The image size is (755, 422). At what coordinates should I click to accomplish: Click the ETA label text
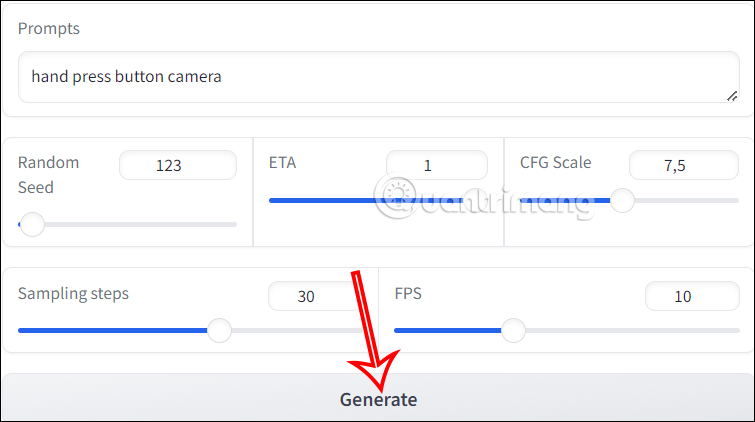pyautogui.click(x=283, y=162)
